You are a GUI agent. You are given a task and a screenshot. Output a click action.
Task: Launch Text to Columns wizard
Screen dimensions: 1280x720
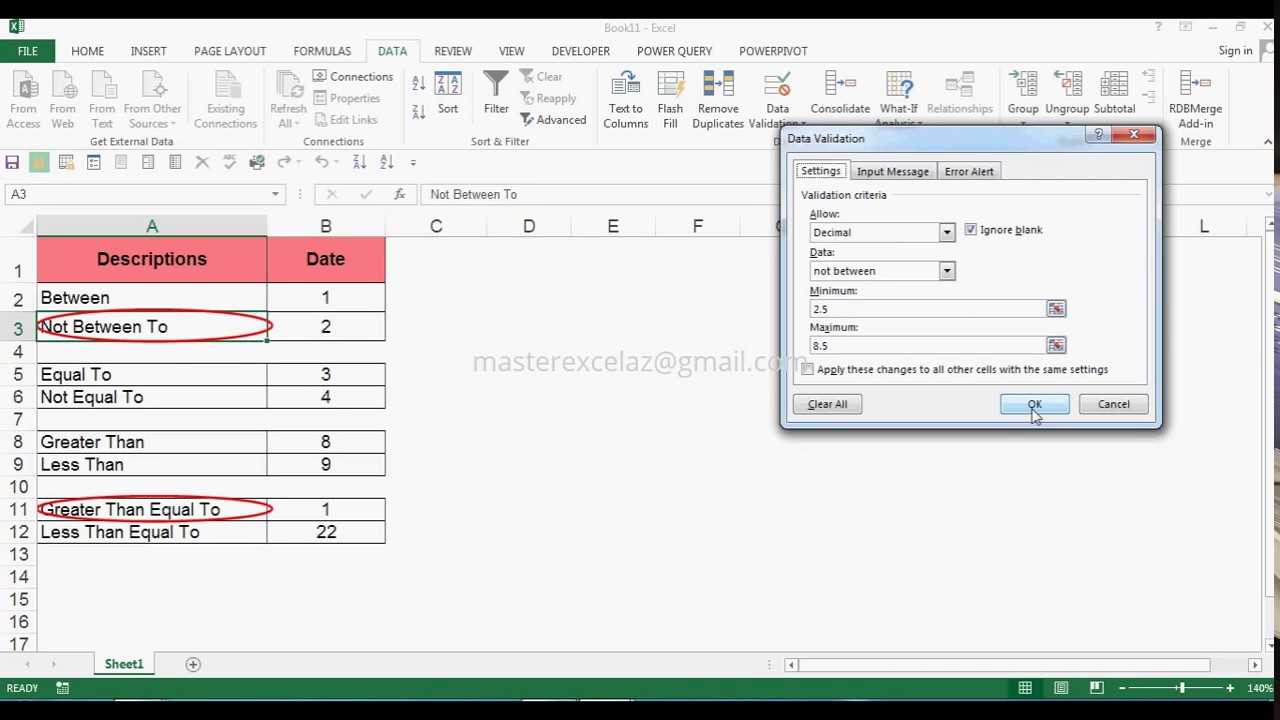click(x=626, y=100)
